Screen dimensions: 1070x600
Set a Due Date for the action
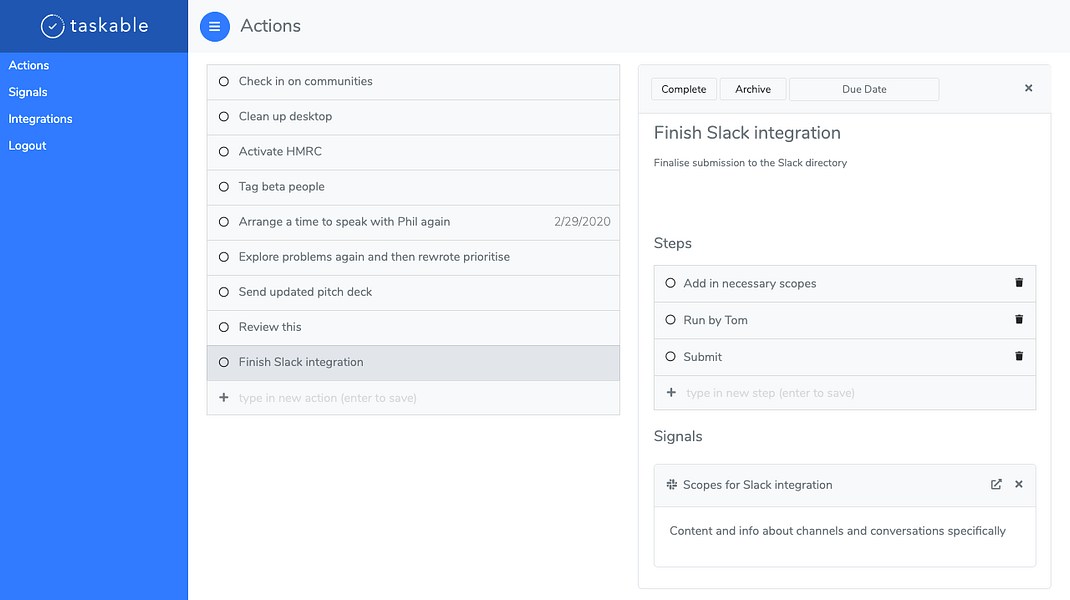[x=864, y=89]
